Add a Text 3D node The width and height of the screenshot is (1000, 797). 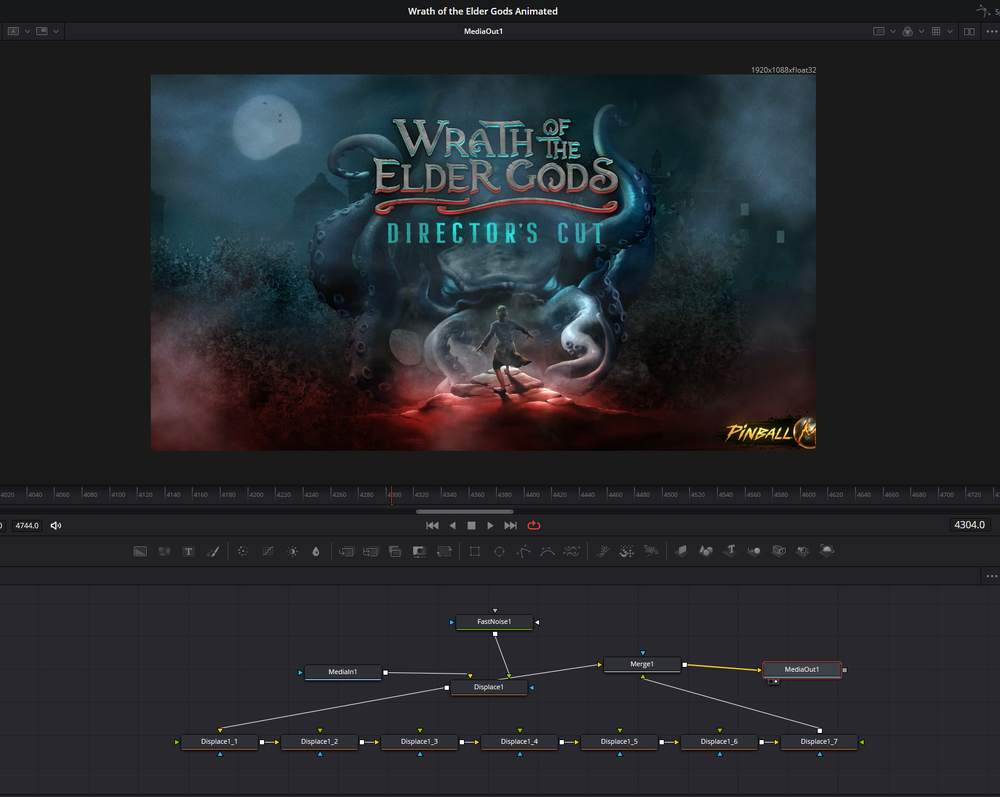(x=730, y=550)
